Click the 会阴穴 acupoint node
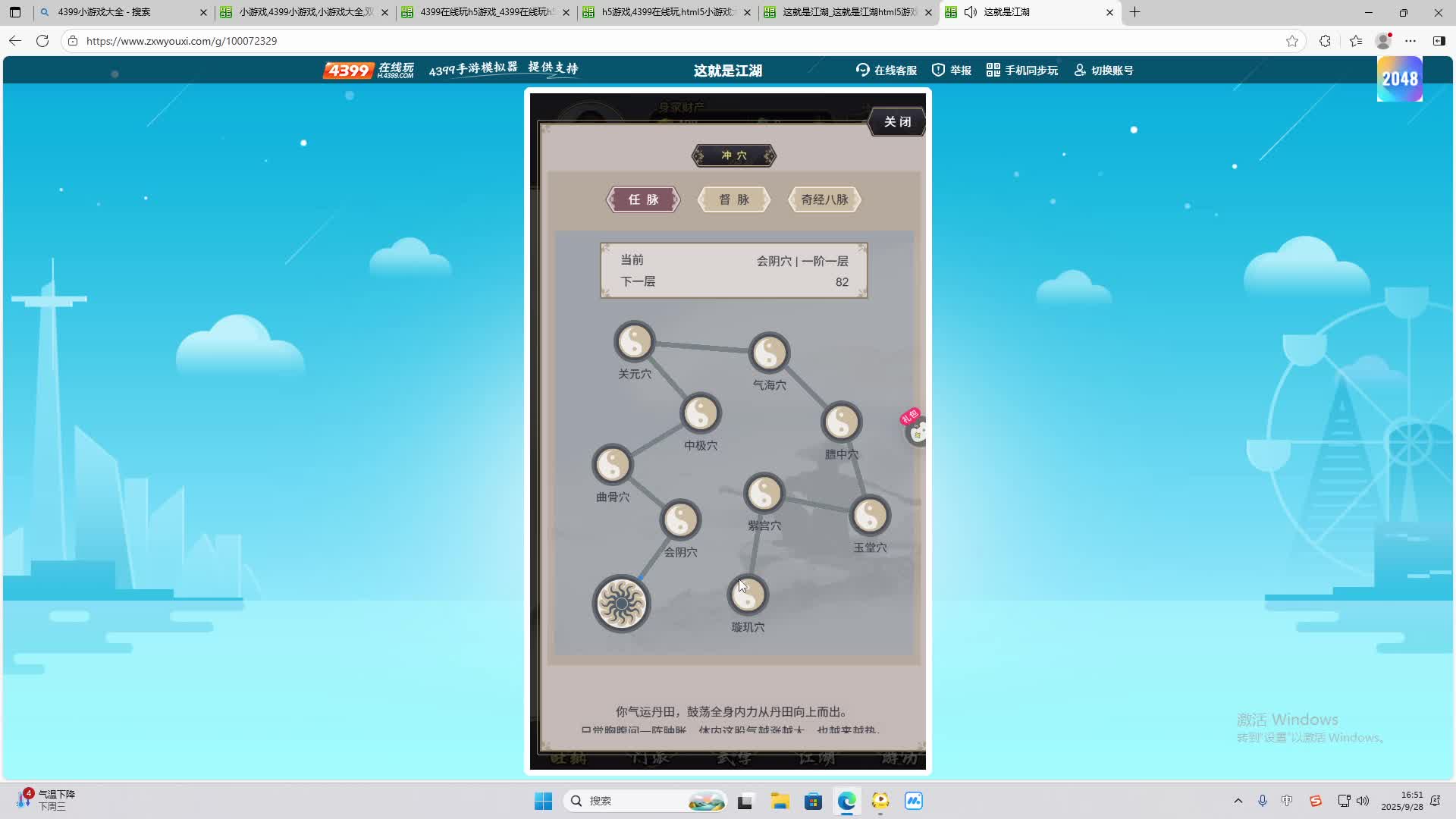1456x819 pixels. (680, 520)
